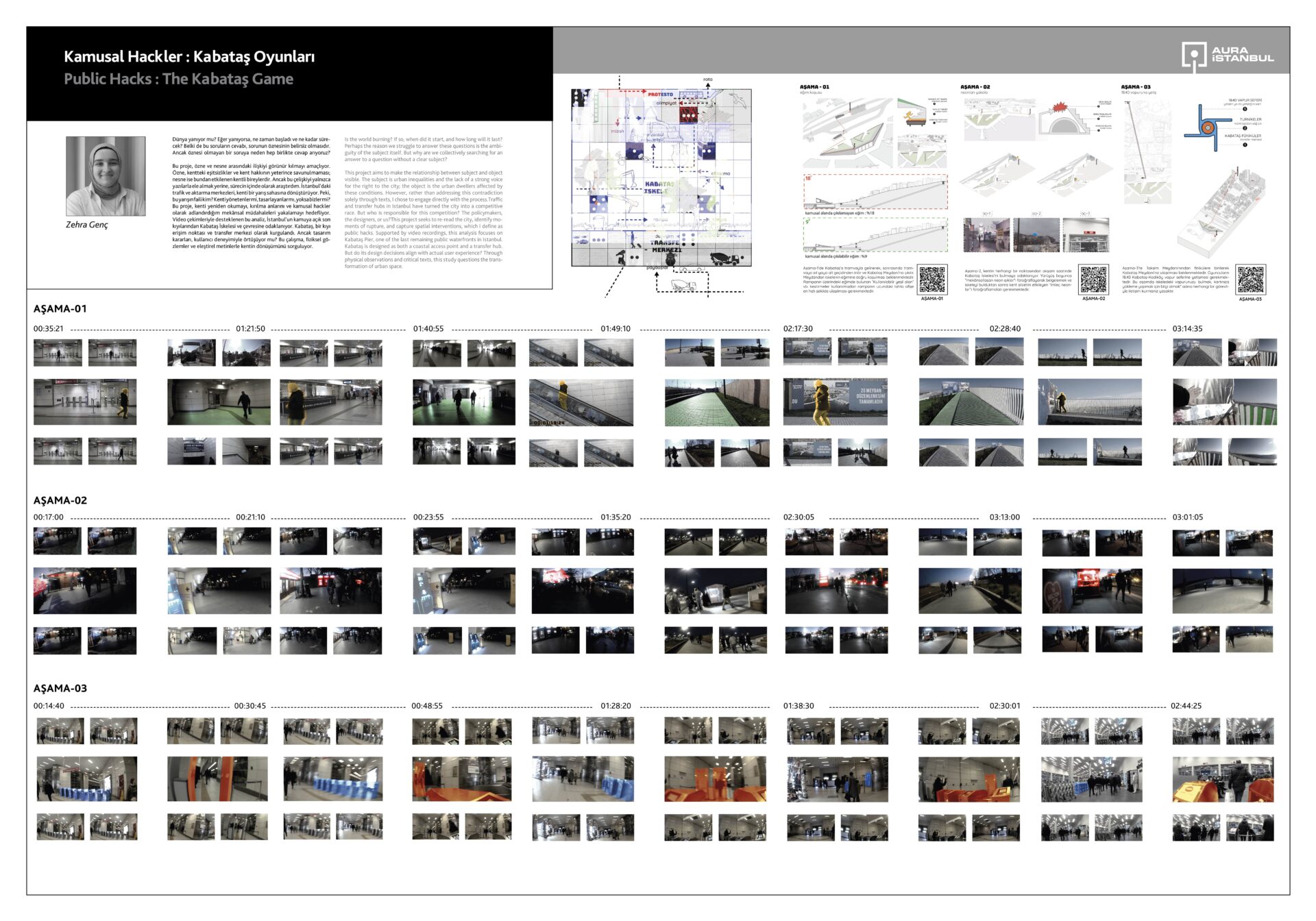Click the 03:14:35 timestamp marker in the AŞAMA-01 section
The height and width of the screenshot is (921, 1316).
[1187, 329]
